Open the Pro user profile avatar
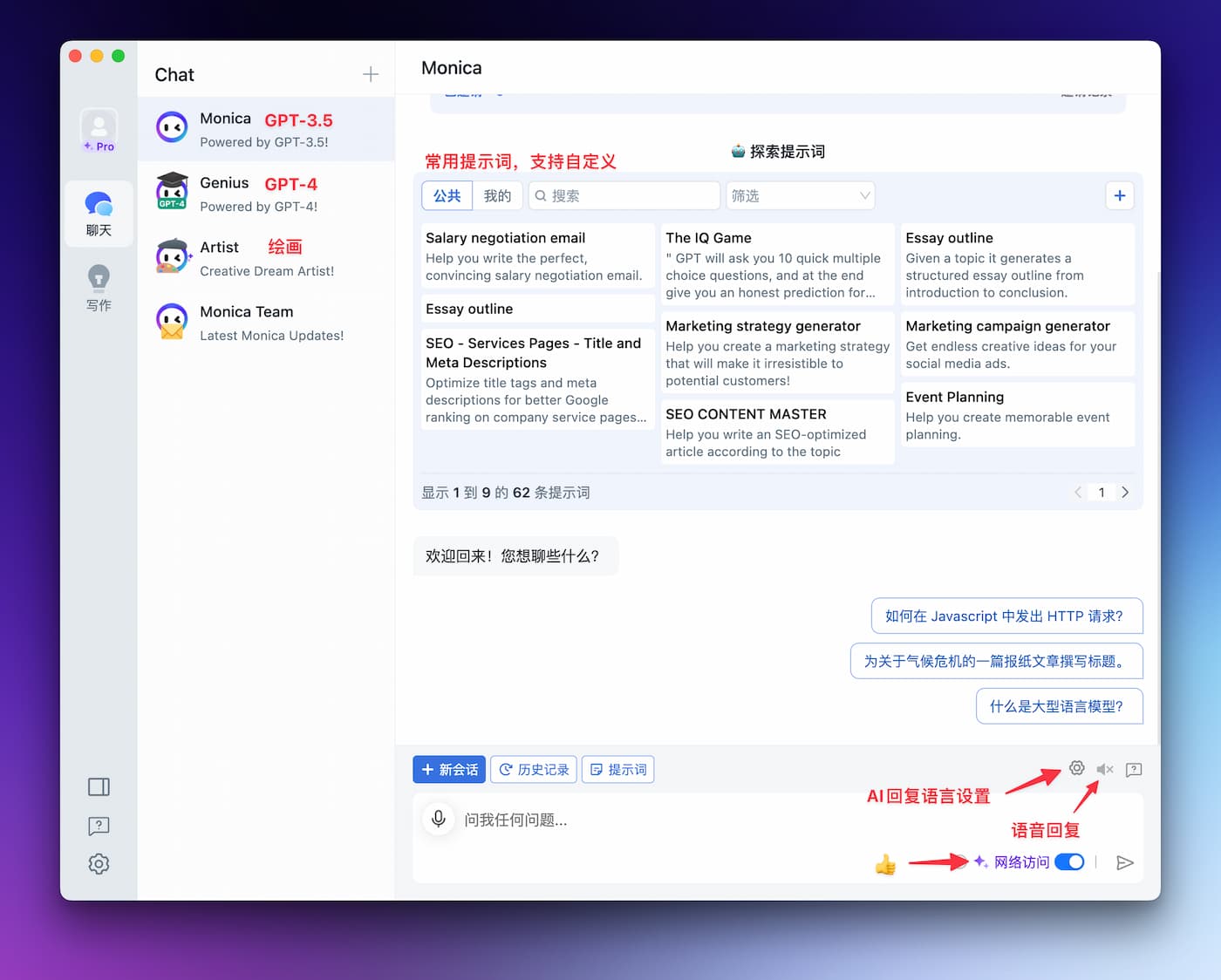The image size is (1221, 980). click(x=99, y=131)
